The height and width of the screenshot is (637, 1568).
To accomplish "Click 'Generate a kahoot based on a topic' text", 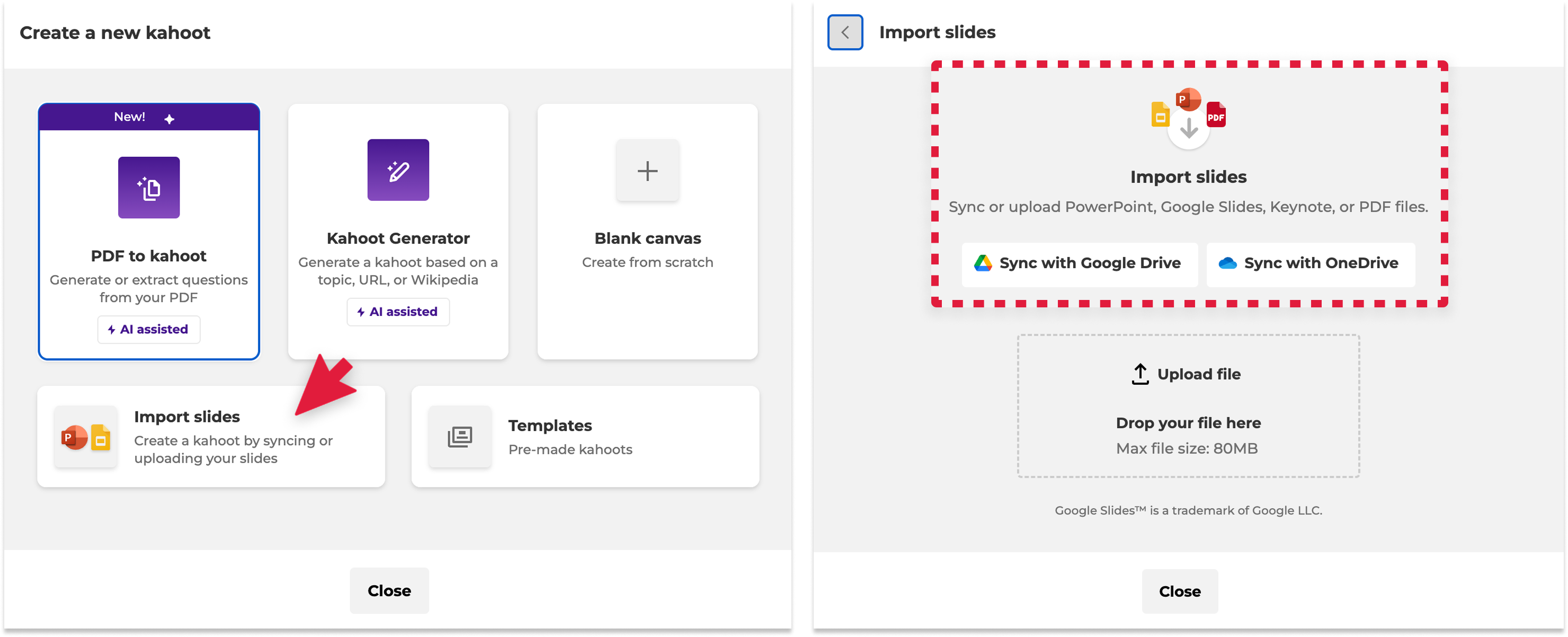I will 398,271.
